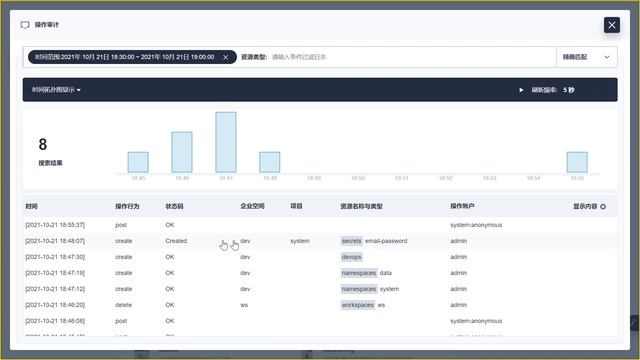Open log entry at 2021-10-21 18:55:37
The width and height of the screenshot is (640, 360).
[x=320, y=225]
